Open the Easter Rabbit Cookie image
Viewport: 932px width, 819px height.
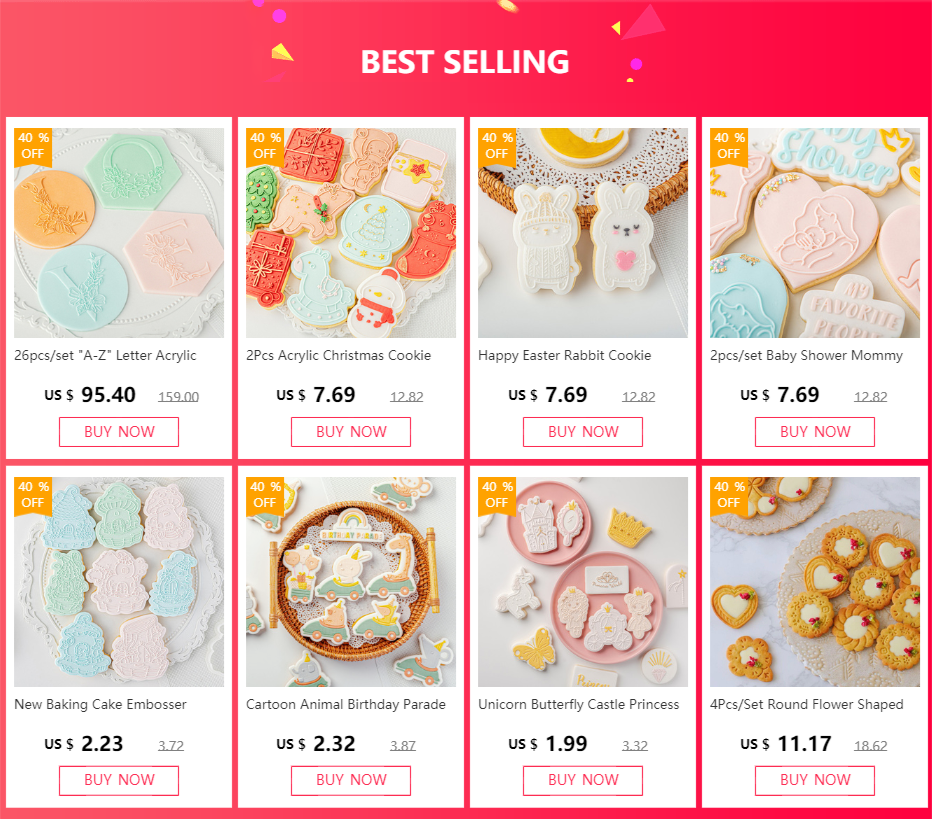coord(582,233)
